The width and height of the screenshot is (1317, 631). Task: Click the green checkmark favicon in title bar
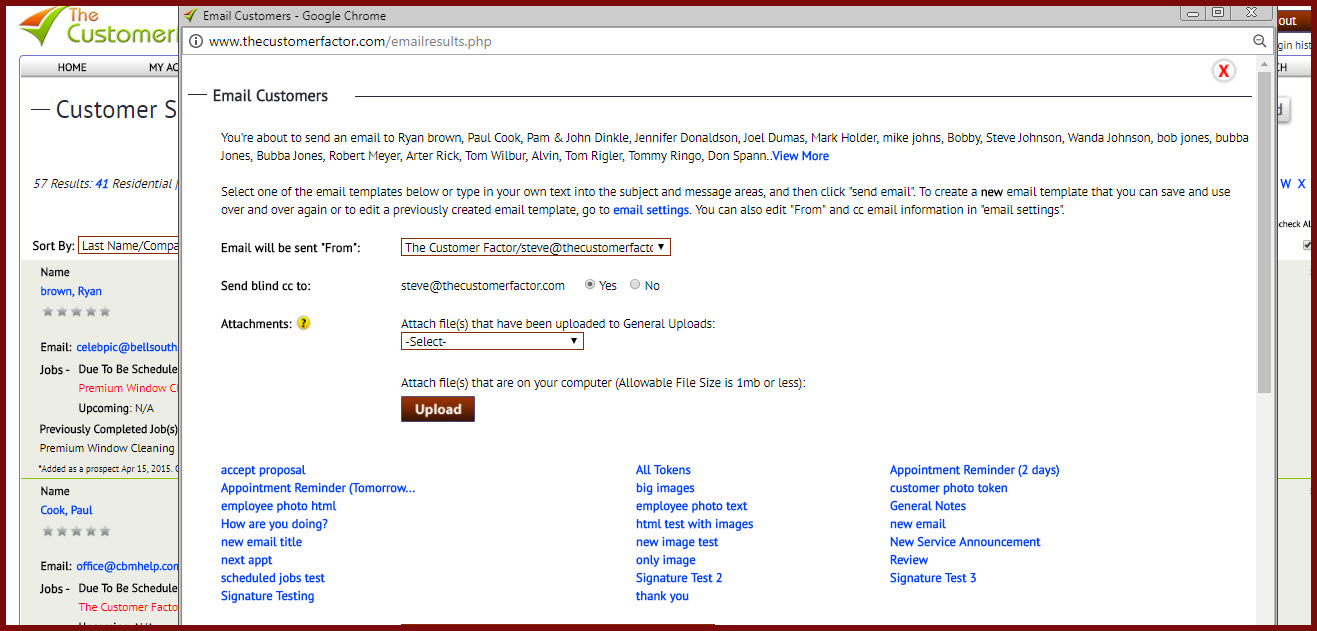point(191,15)
